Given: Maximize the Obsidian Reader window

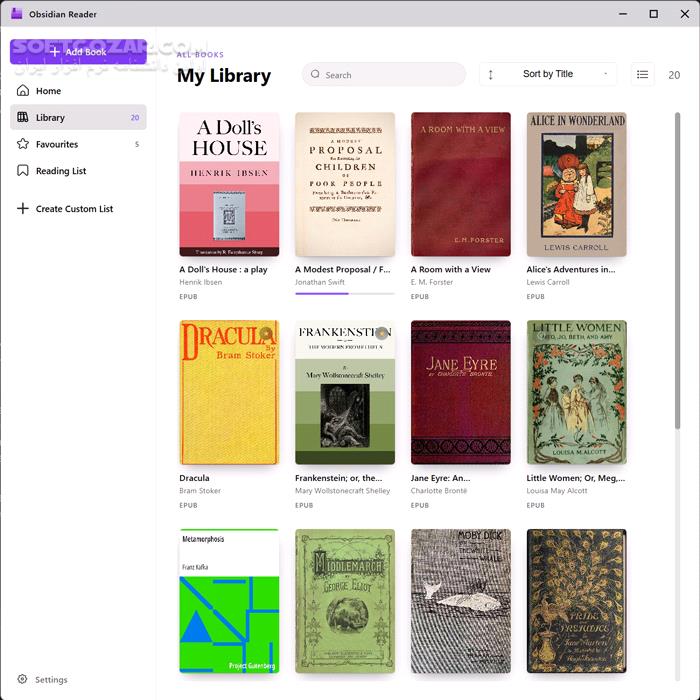Looking at the screenshot, I should (654, 14).
